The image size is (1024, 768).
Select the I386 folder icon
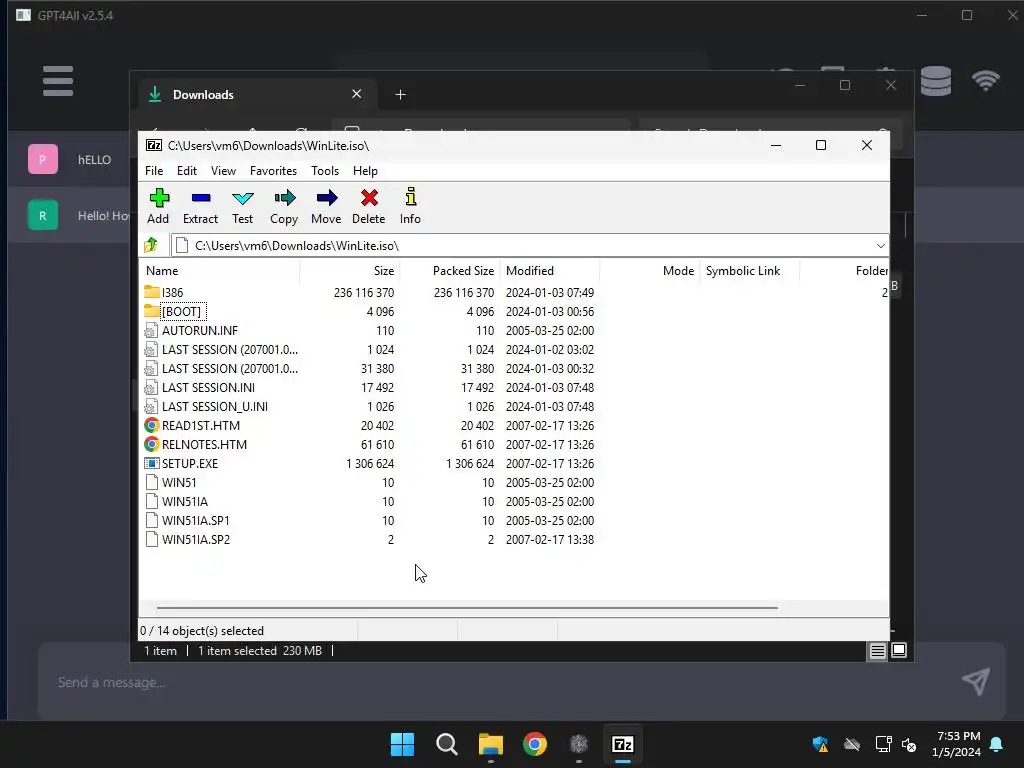[x=152, y=292]
